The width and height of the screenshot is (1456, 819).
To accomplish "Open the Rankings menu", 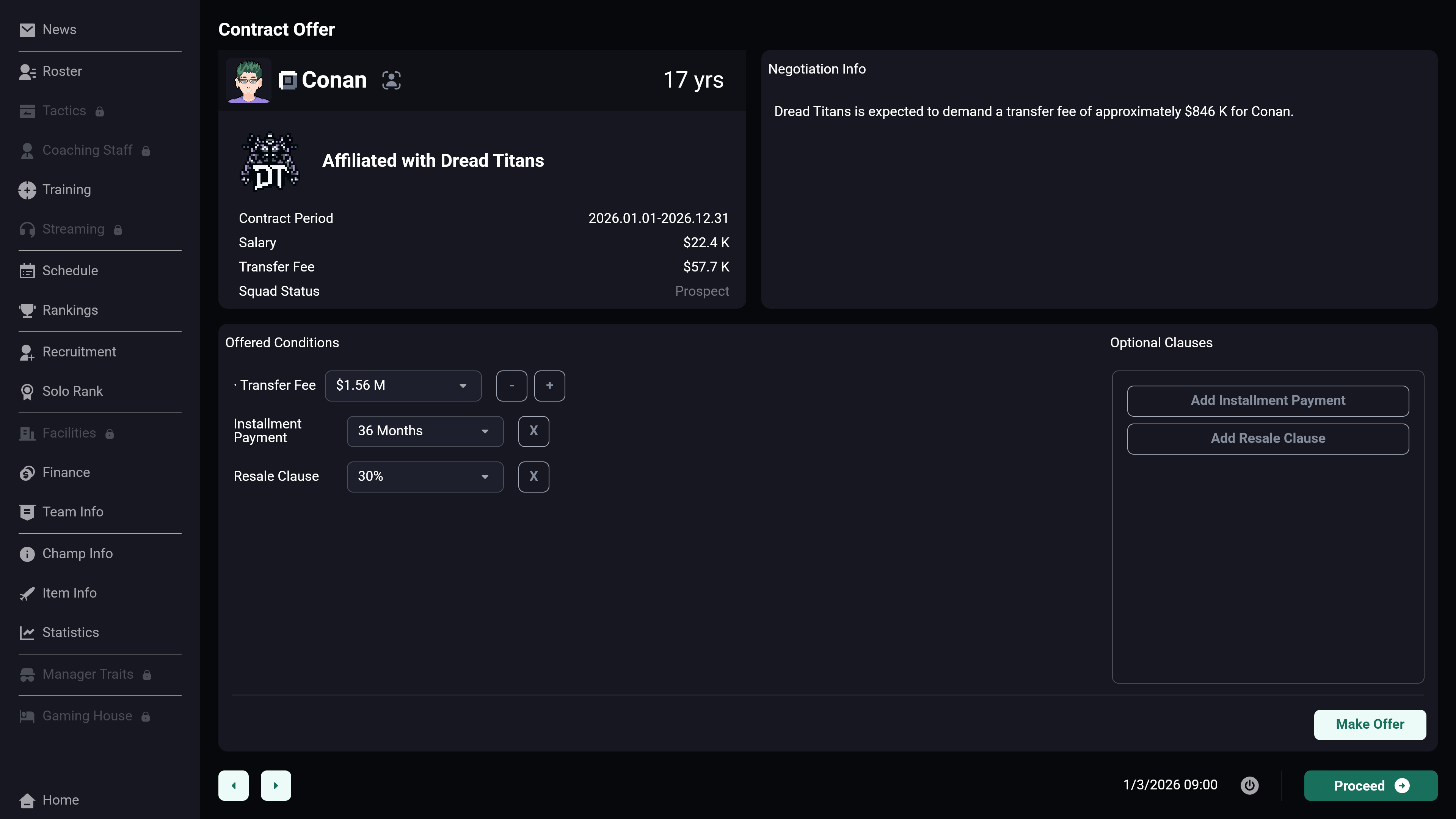I will (x=70, y=310).
